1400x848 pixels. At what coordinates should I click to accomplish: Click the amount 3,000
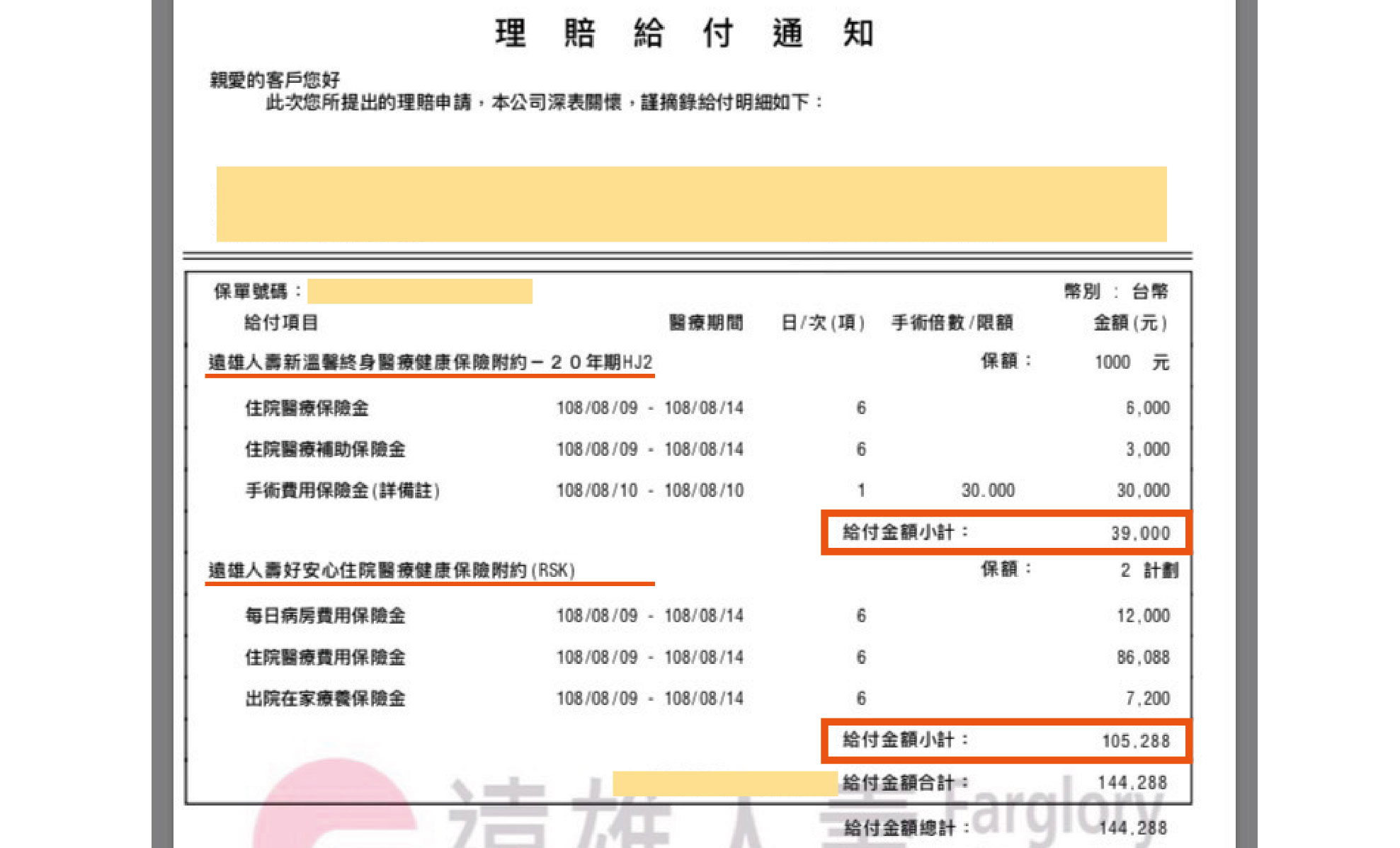(1148, 449)
